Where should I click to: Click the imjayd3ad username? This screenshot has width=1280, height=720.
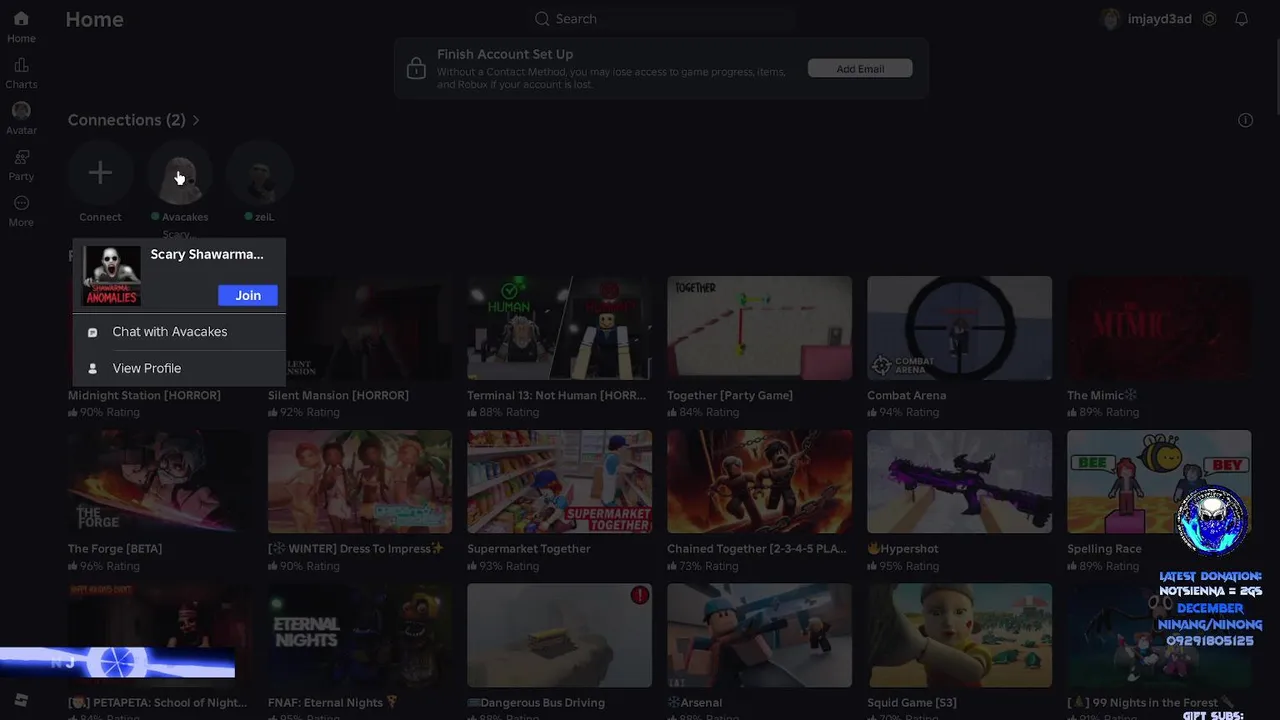tap(1159, 19)
